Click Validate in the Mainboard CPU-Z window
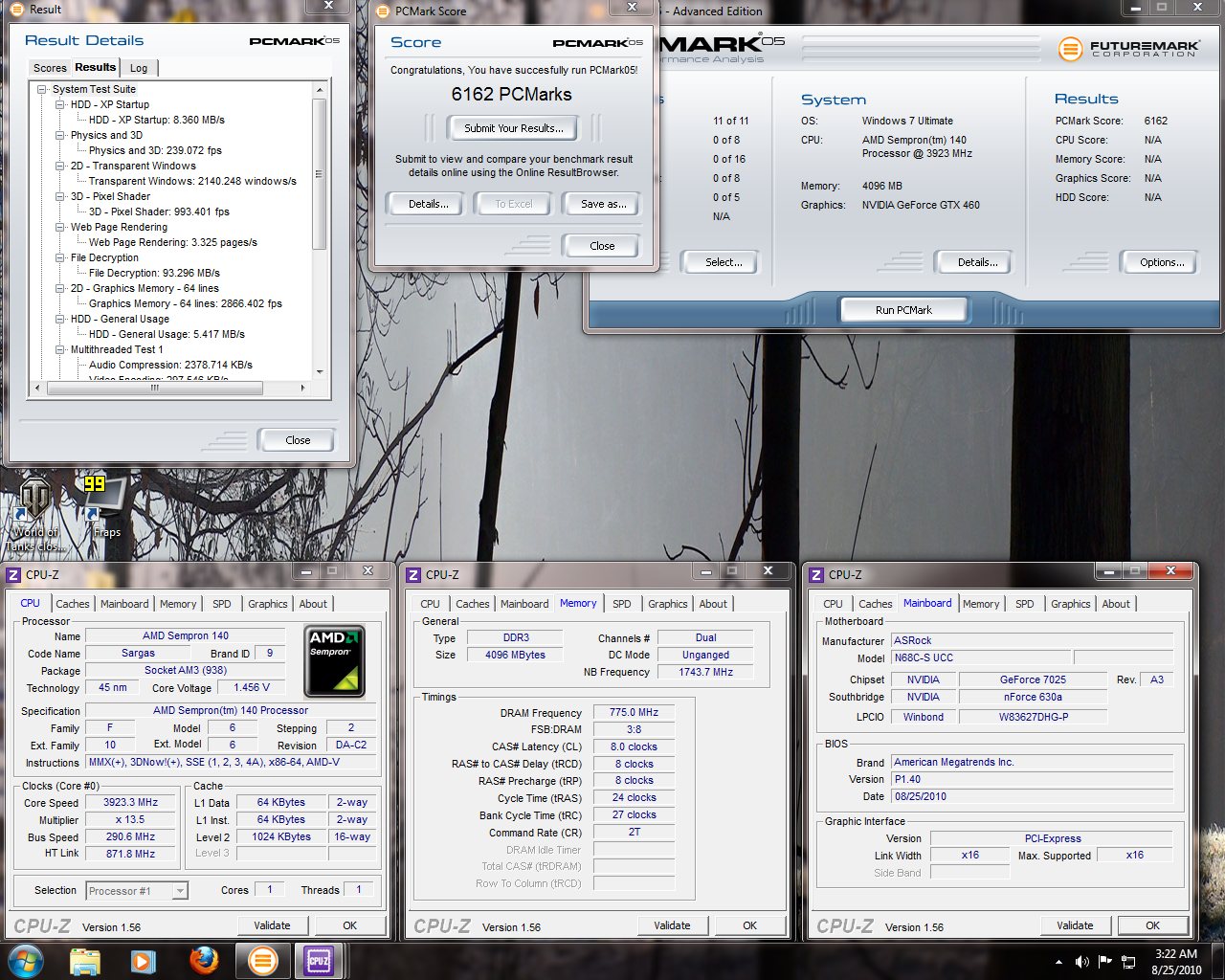This screenshot has height=980, width=1225. point(1075,925)
